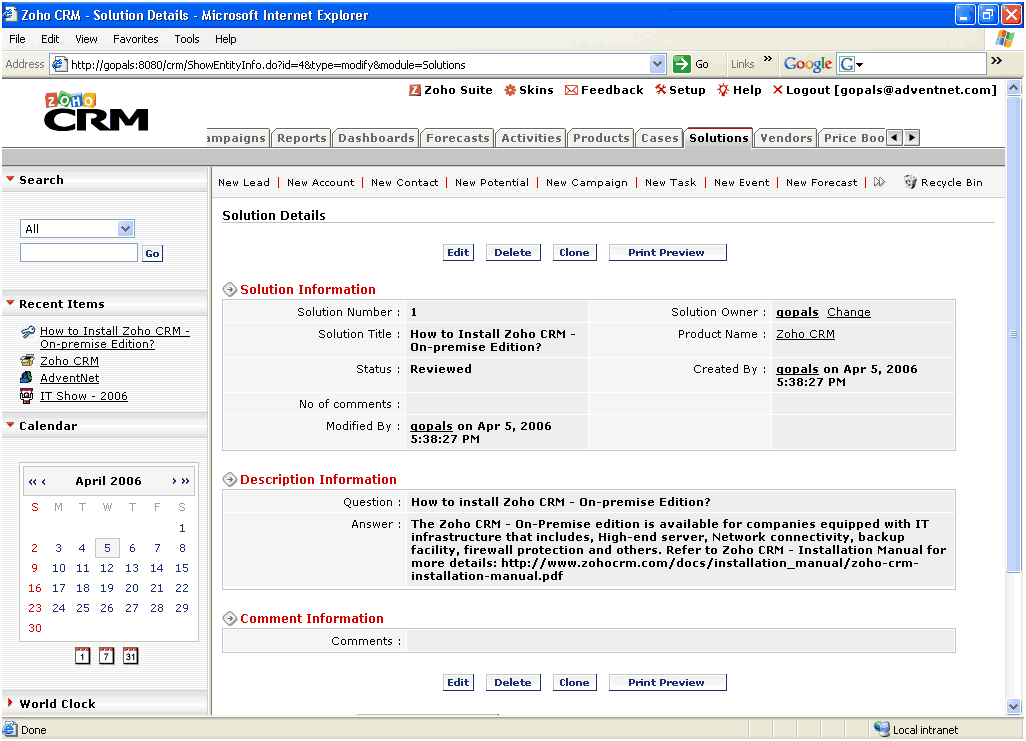Click the more quick-create links arrow icon
Image resolution: width=1026 pixels, height=741 pixels.
(x=879, y=182)
